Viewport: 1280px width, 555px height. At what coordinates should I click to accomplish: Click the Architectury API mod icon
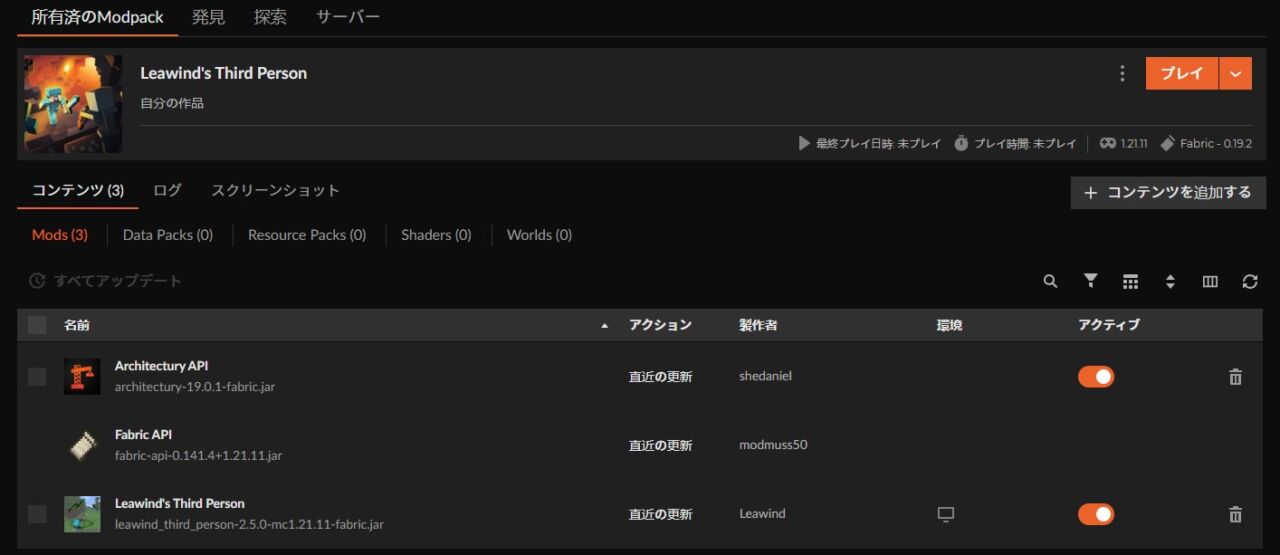(82, 376)
